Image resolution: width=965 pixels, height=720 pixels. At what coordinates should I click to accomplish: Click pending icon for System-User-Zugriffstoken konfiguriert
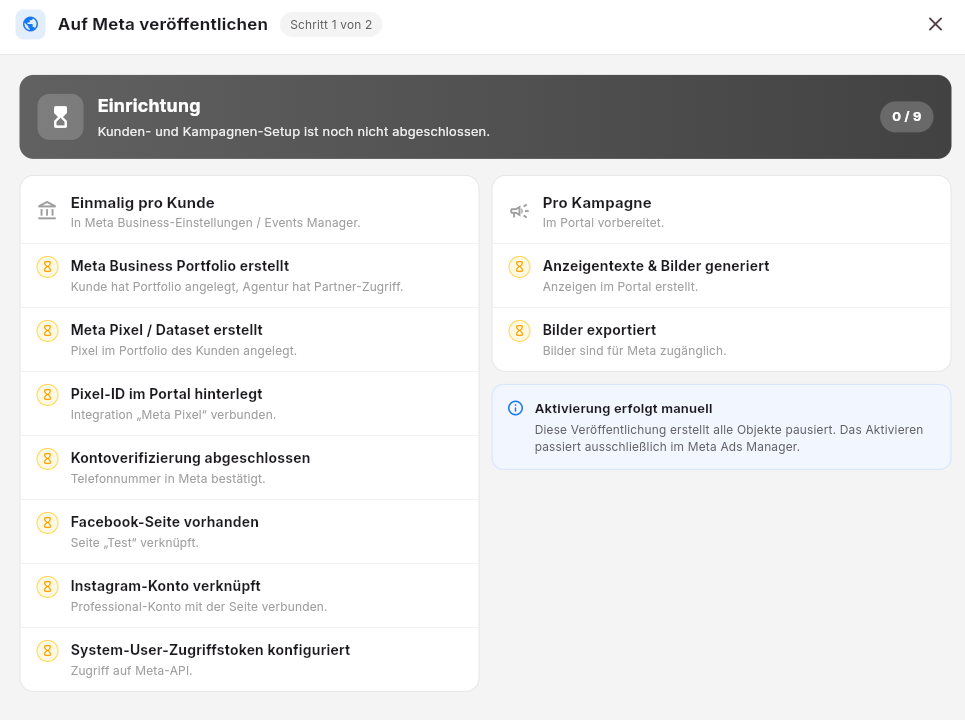[x=47, y=651]
